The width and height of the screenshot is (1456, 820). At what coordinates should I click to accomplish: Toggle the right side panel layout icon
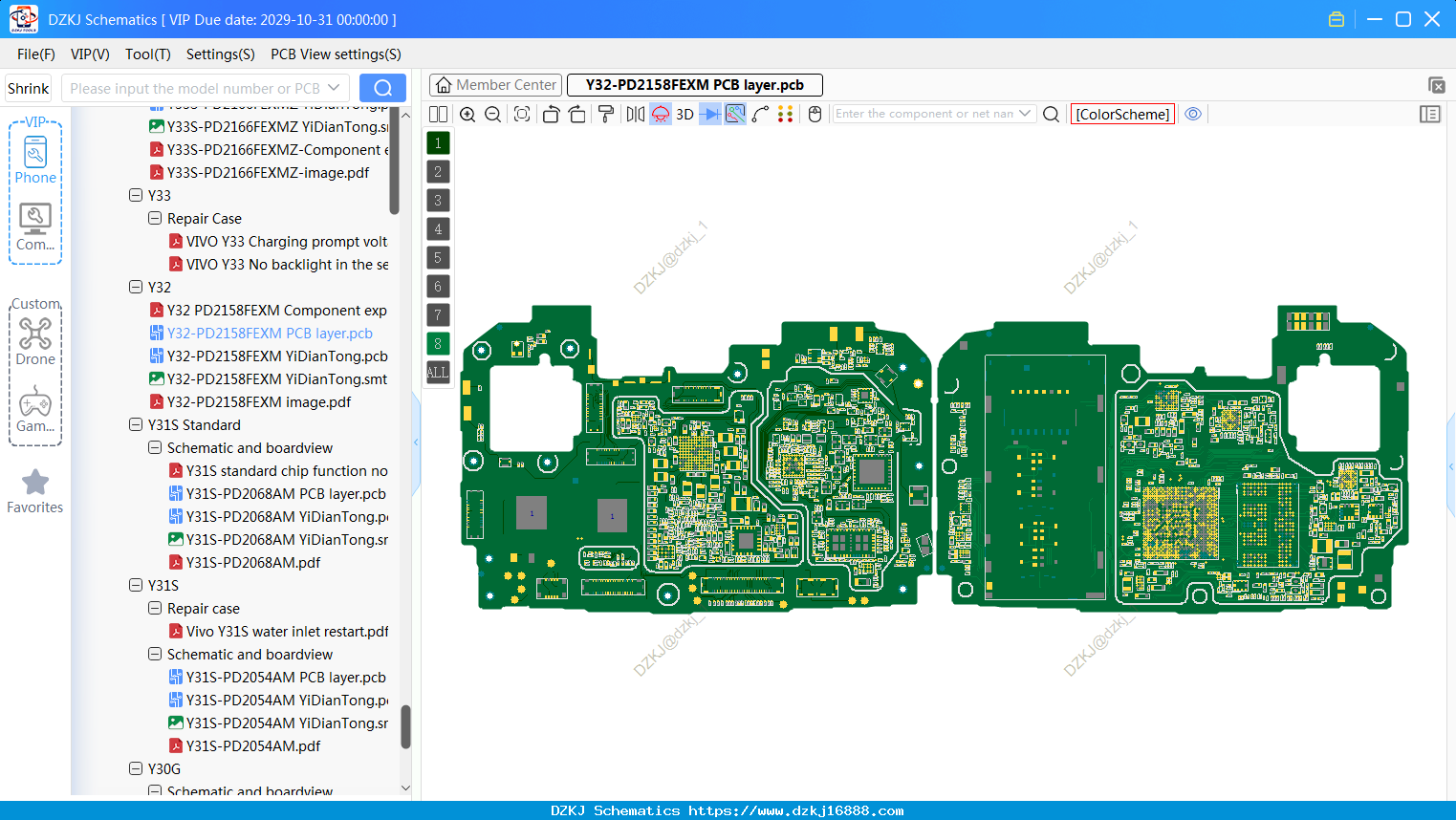click(1430, 115)
